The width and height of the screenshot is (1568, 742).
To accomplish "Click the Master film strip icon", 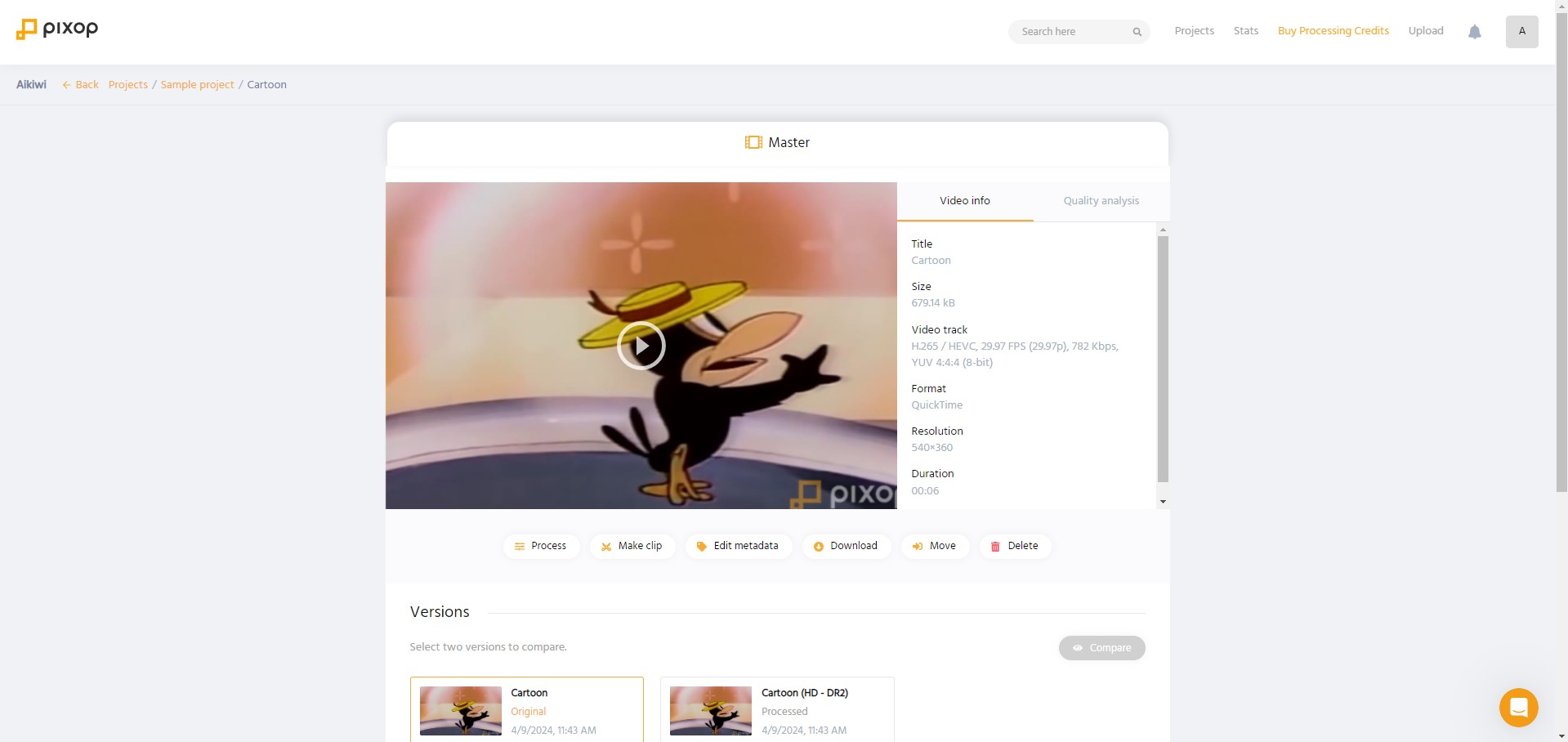I will click(x=753, y=142).
